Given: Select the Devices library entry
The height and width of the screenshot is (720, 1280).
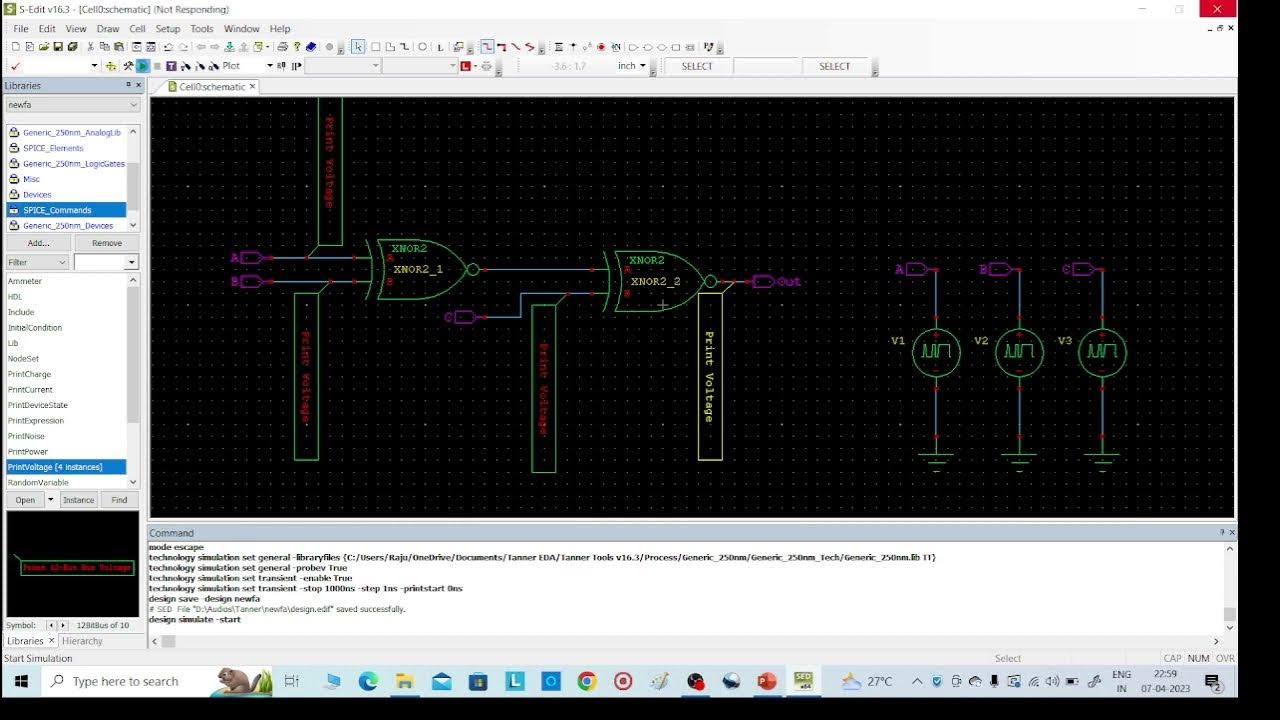Looking at the screenshot, I should [37, 195].
